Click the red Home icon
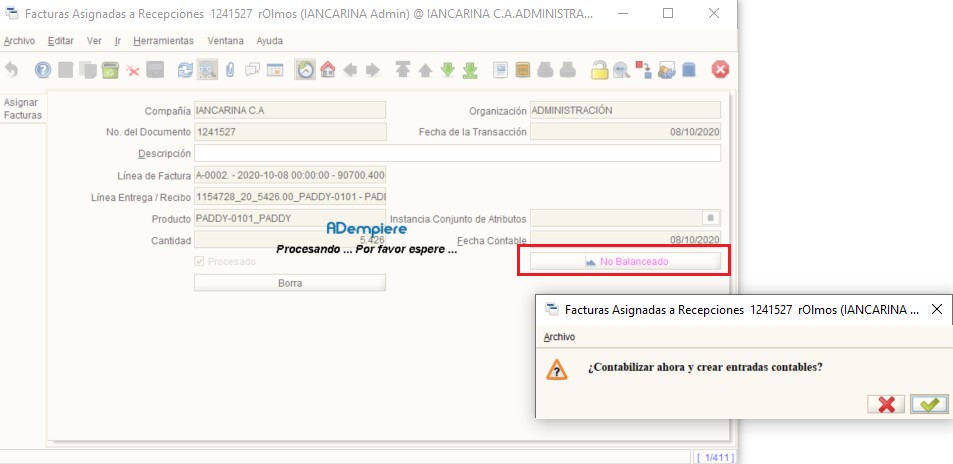Viewport: 953px width, 464px height. (x=327, y=70)
